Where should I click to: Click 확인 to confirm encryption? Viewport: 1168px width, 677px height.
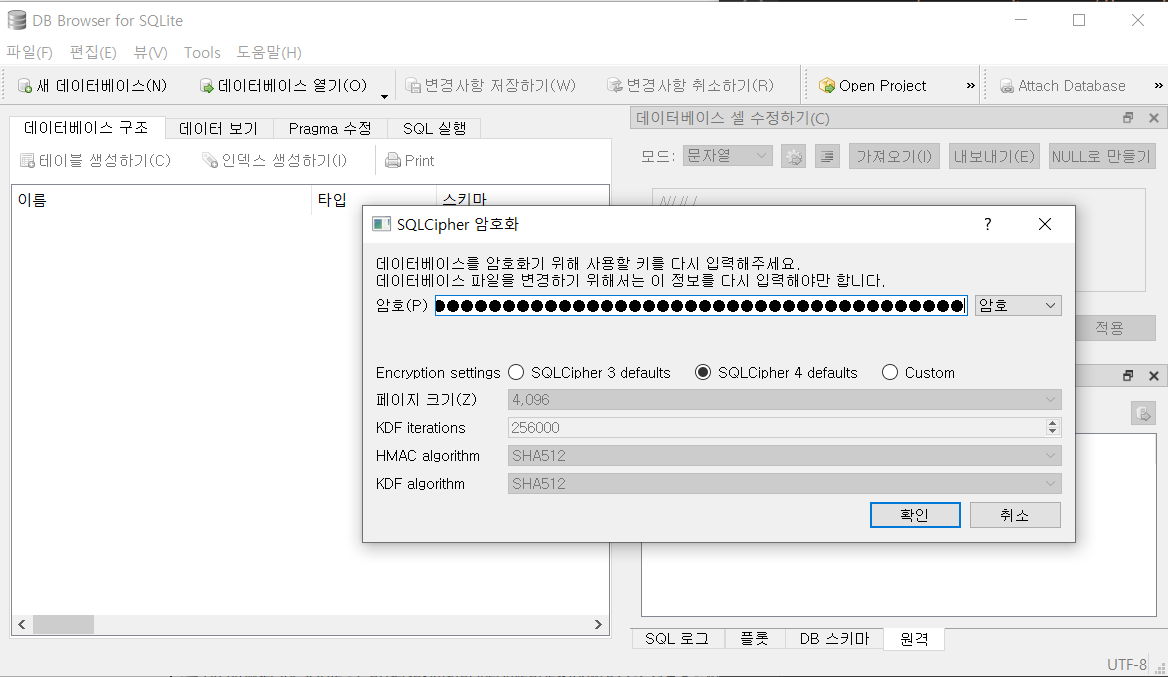[x=915, y=515]
